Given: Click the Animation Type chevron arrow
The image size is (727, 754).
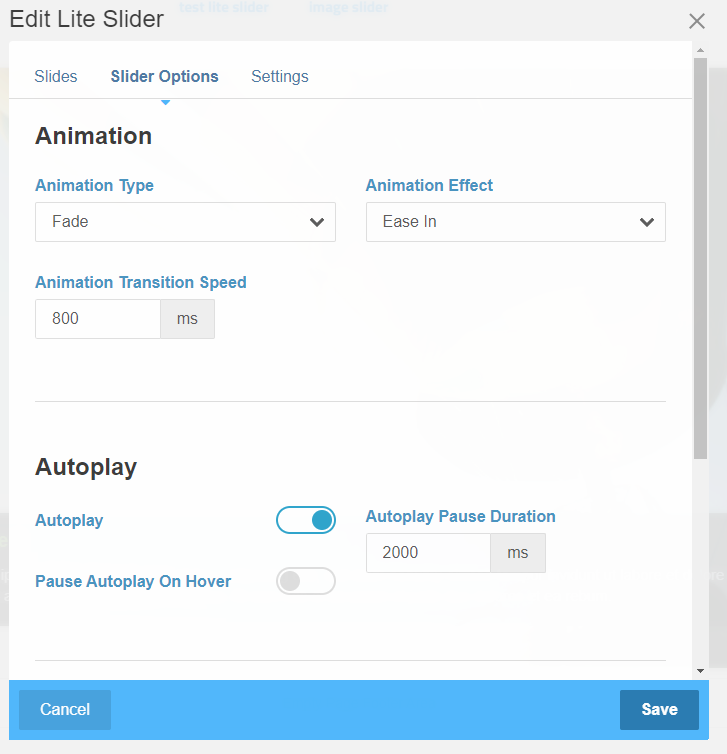Looking at the screenshot, I should coord(317,222).
